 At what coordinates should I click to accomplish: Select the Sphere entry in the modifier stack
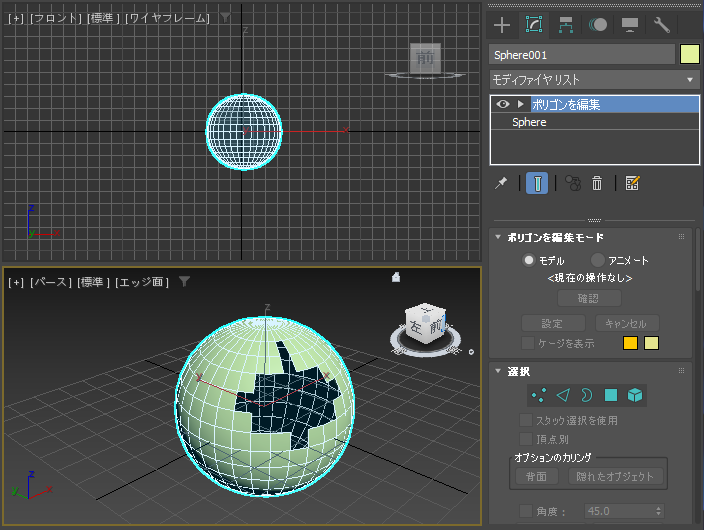594,122
